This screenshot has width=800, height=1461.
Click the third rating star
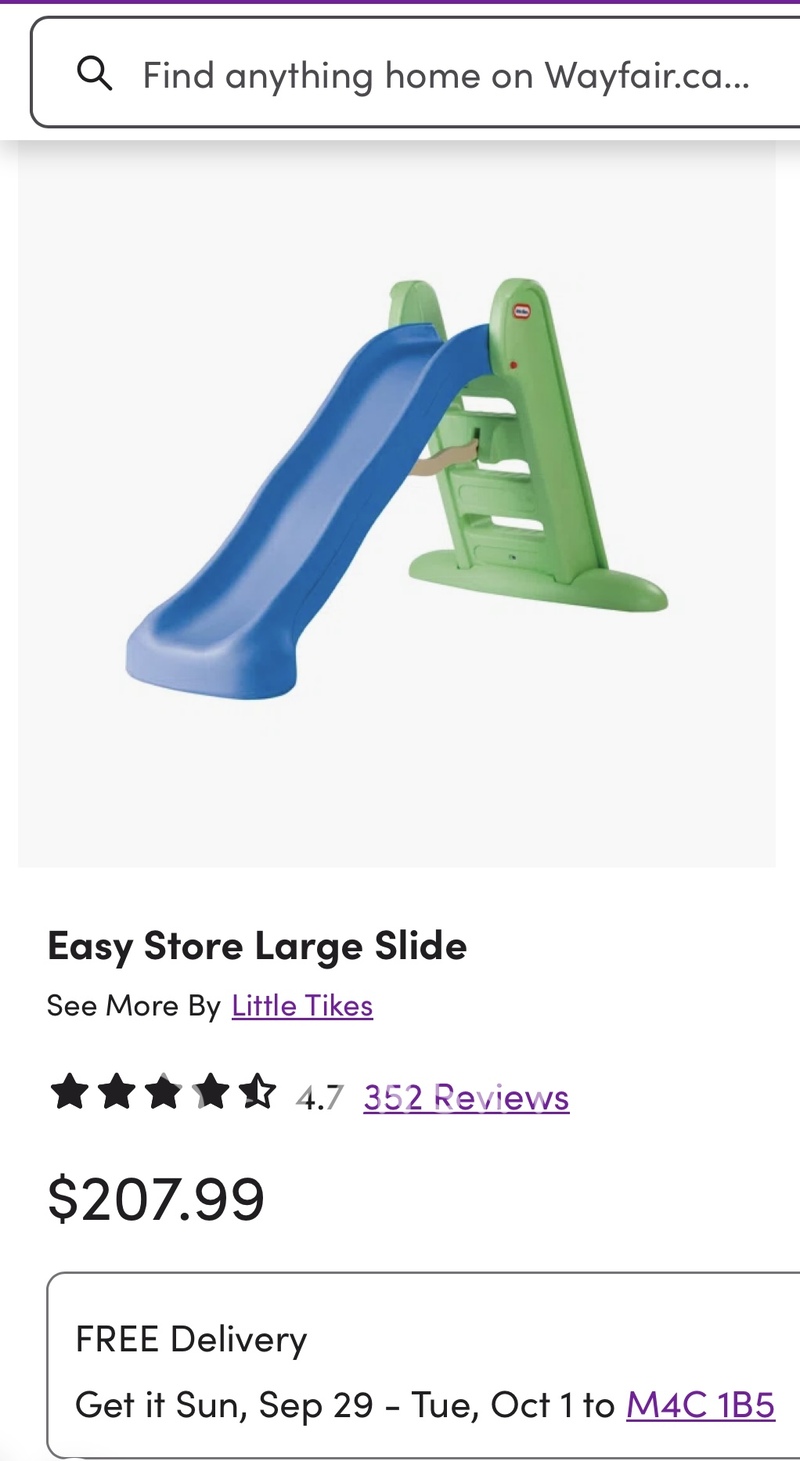click(x=163, y=1092)
